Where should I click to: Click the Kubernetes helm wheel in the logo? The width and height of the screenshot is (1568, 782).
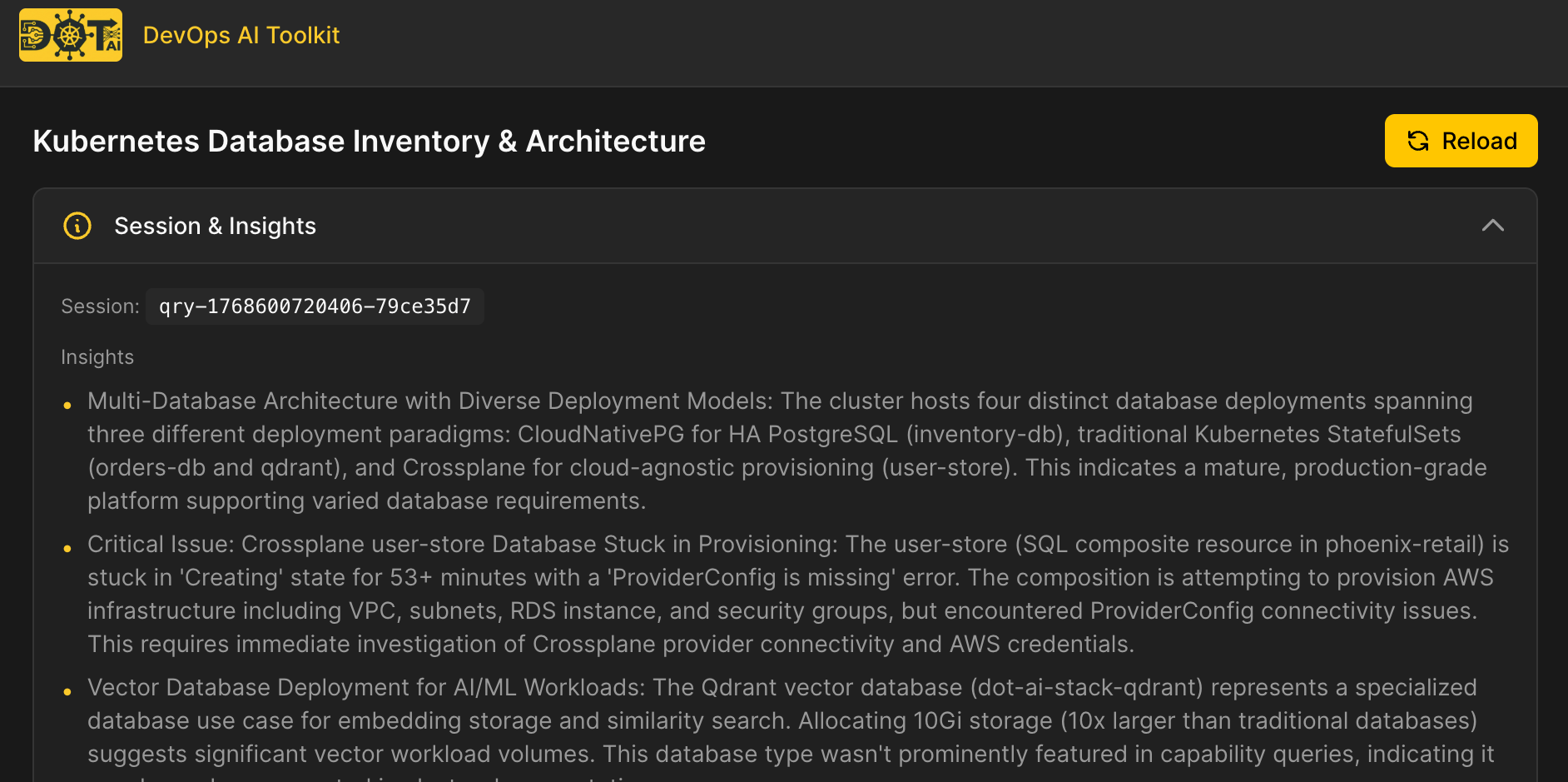(x=70, y=36)
